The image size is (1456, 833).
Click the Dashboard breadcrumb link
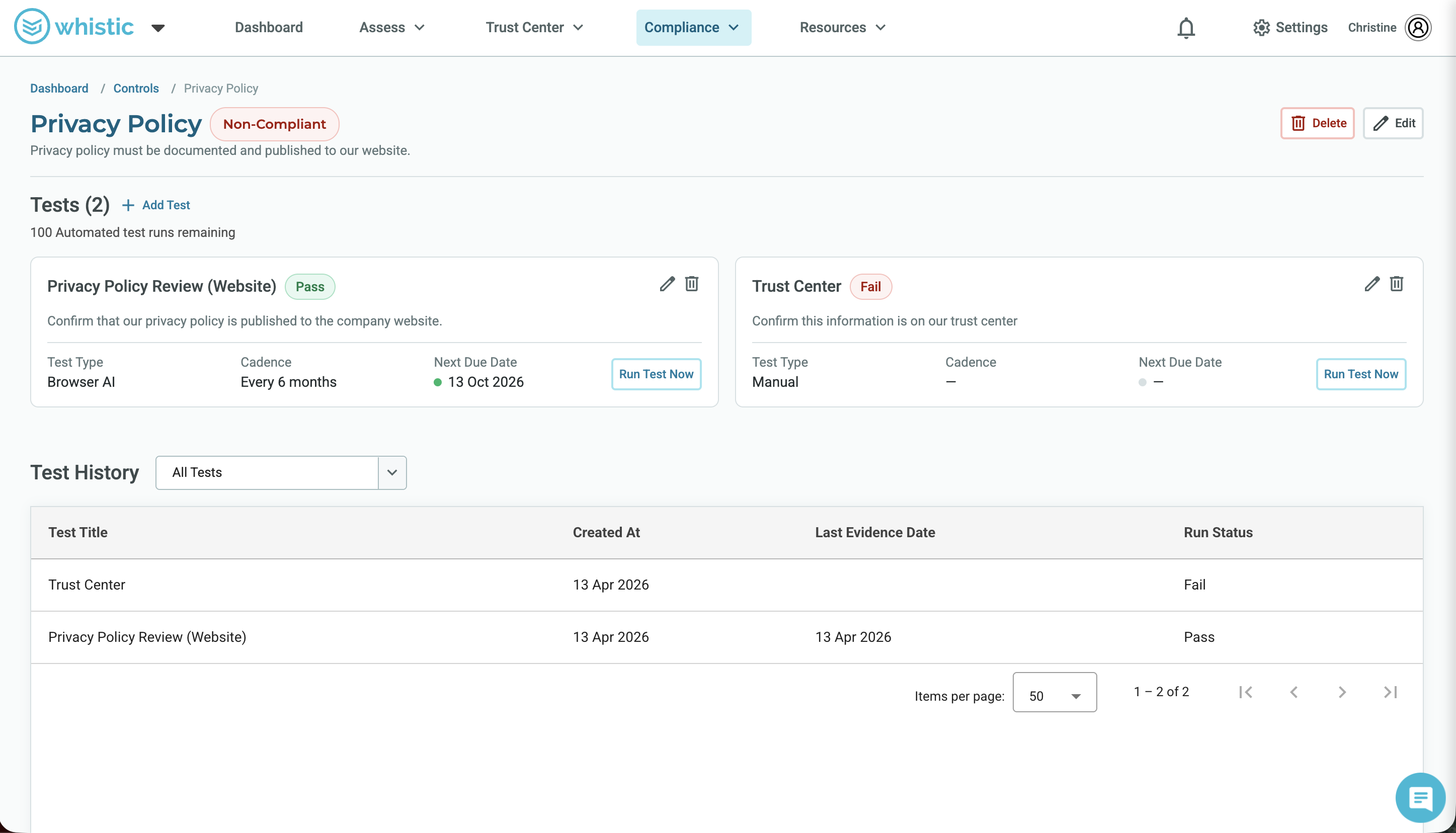[59, 88]
